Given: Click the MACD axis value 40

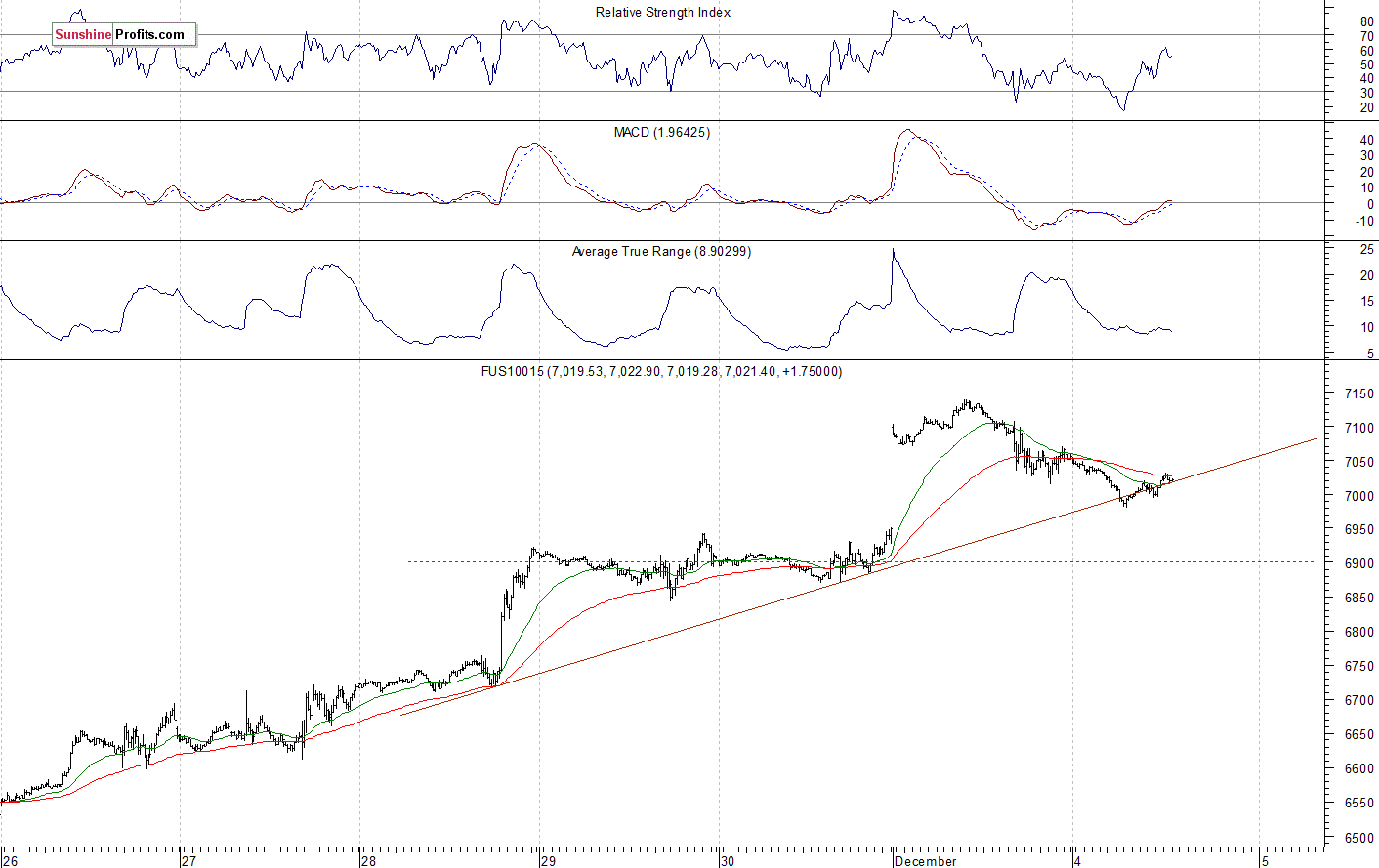Looking at the screenshot, I should coord(1367,140).
